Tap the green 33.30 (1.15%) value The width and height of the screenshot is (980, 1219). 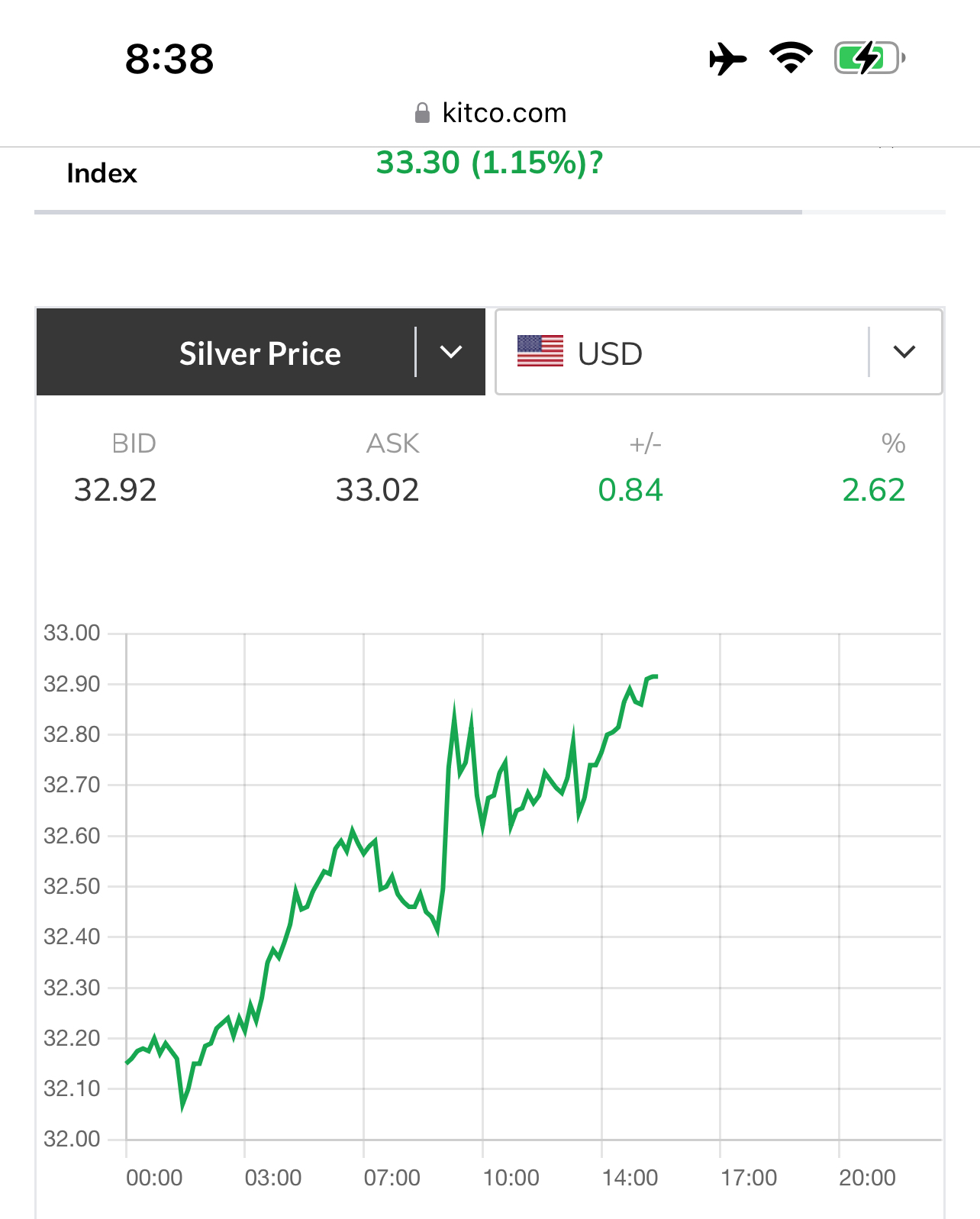489,163
